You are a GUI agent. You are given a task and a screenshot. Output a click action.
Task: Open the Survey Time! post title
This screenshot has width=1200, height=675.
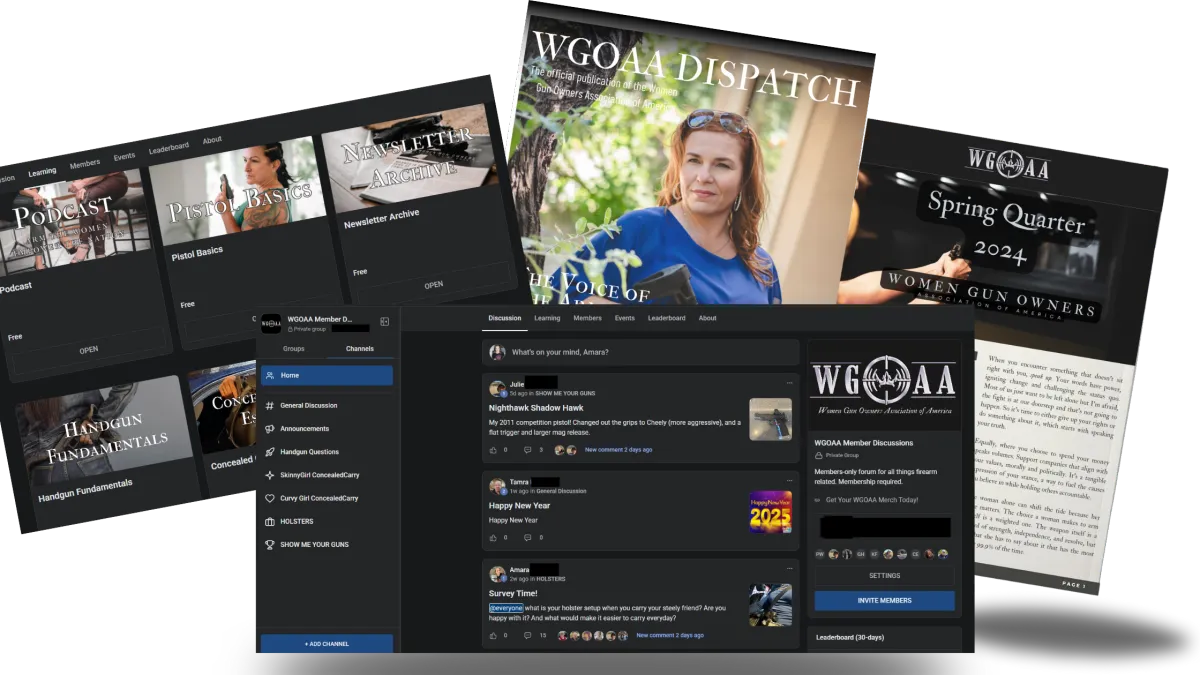[x=513, y=593]
